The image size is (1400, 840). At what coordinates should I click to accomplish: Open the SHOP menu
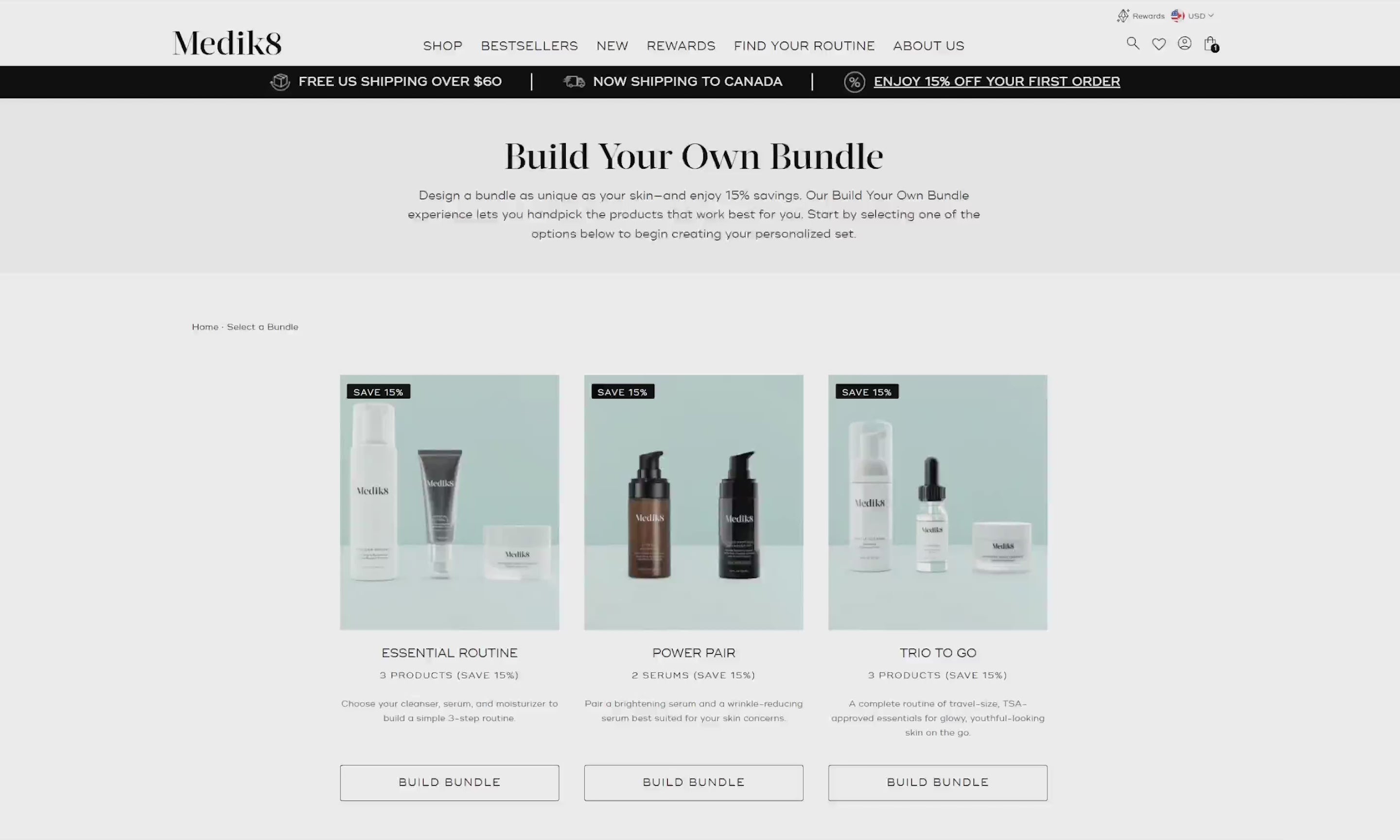pos(442,46)
